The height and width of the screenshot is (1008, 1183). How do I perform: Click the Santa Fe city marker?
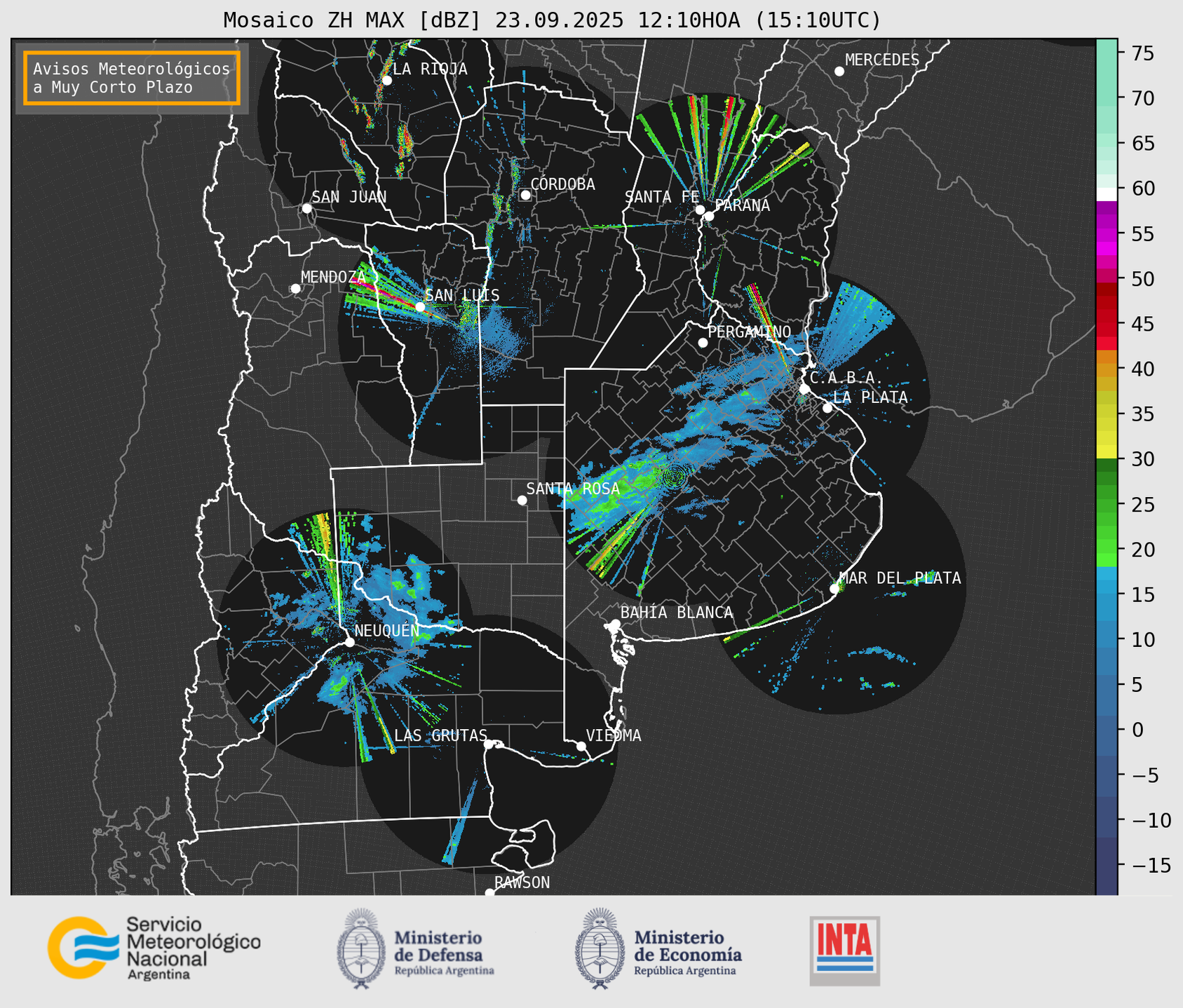pyautogui.click(x=700, y=210)
